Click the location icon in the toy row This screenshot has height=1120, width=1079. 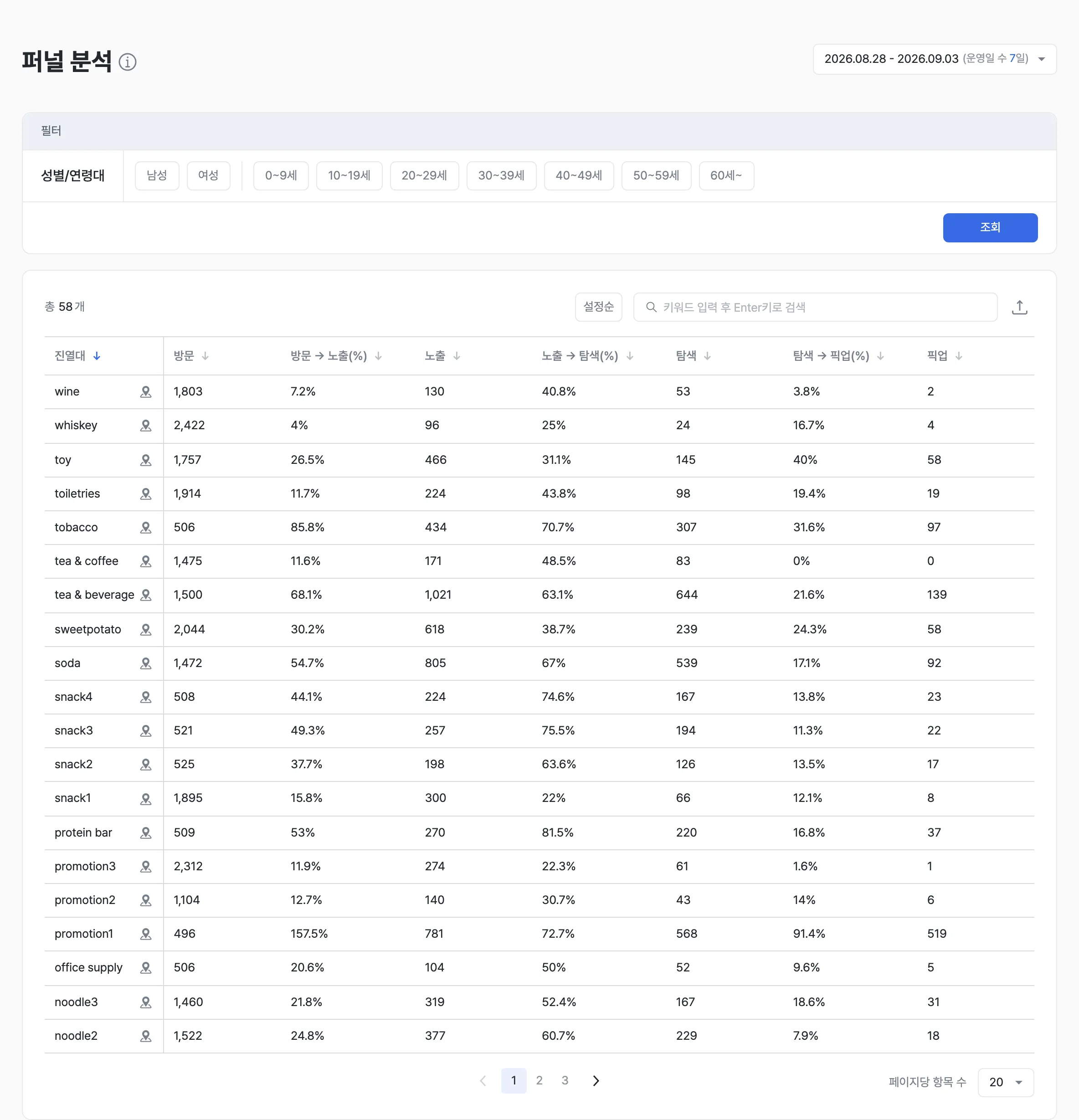point(146,460)
